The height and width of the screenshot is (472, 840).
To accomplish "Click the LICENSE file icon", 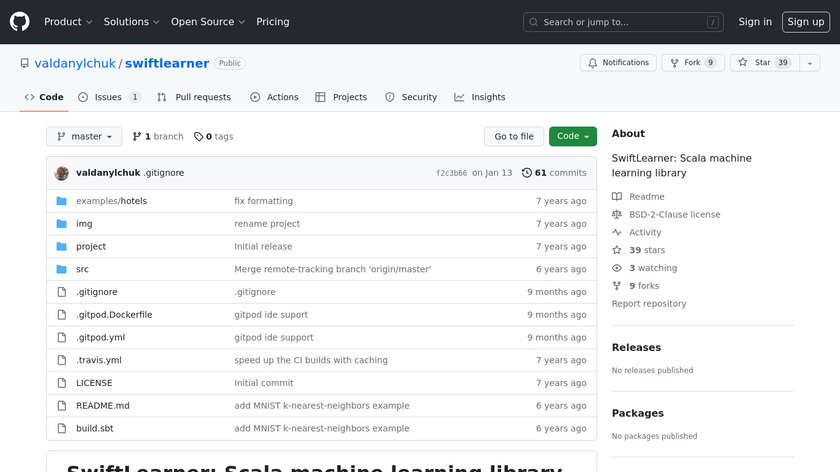I will click(62, 383).
